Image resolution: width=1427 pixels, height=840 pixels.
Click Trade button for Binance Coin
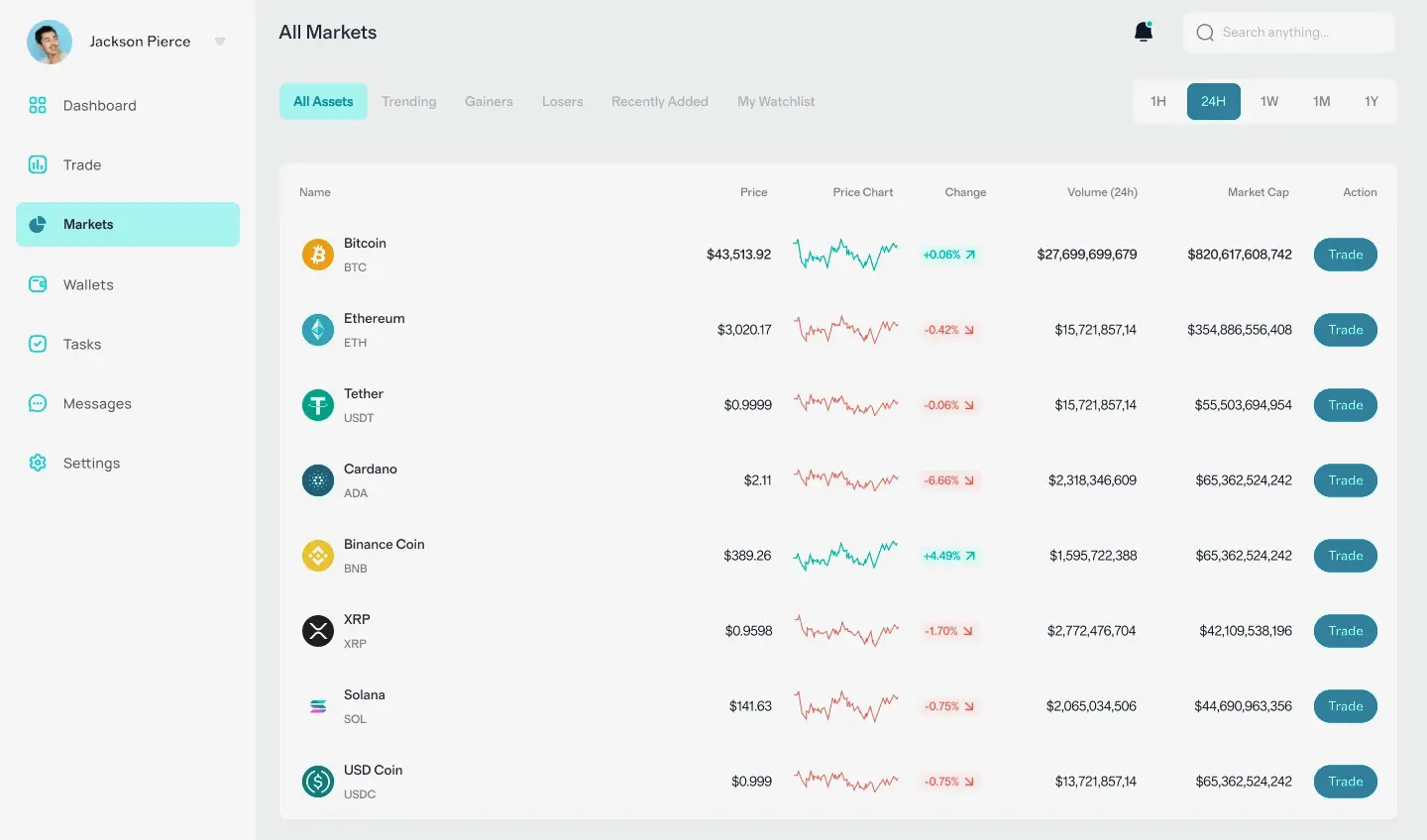[x=1346, y=556]
